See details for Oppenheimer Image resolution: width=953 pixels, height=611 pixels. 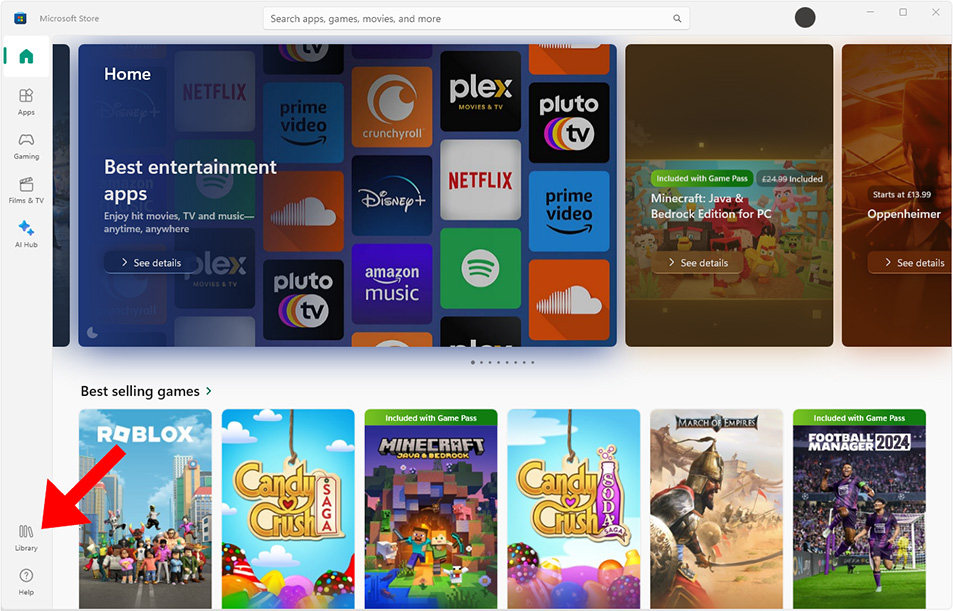pyautogui.click(x=910, y=263)
